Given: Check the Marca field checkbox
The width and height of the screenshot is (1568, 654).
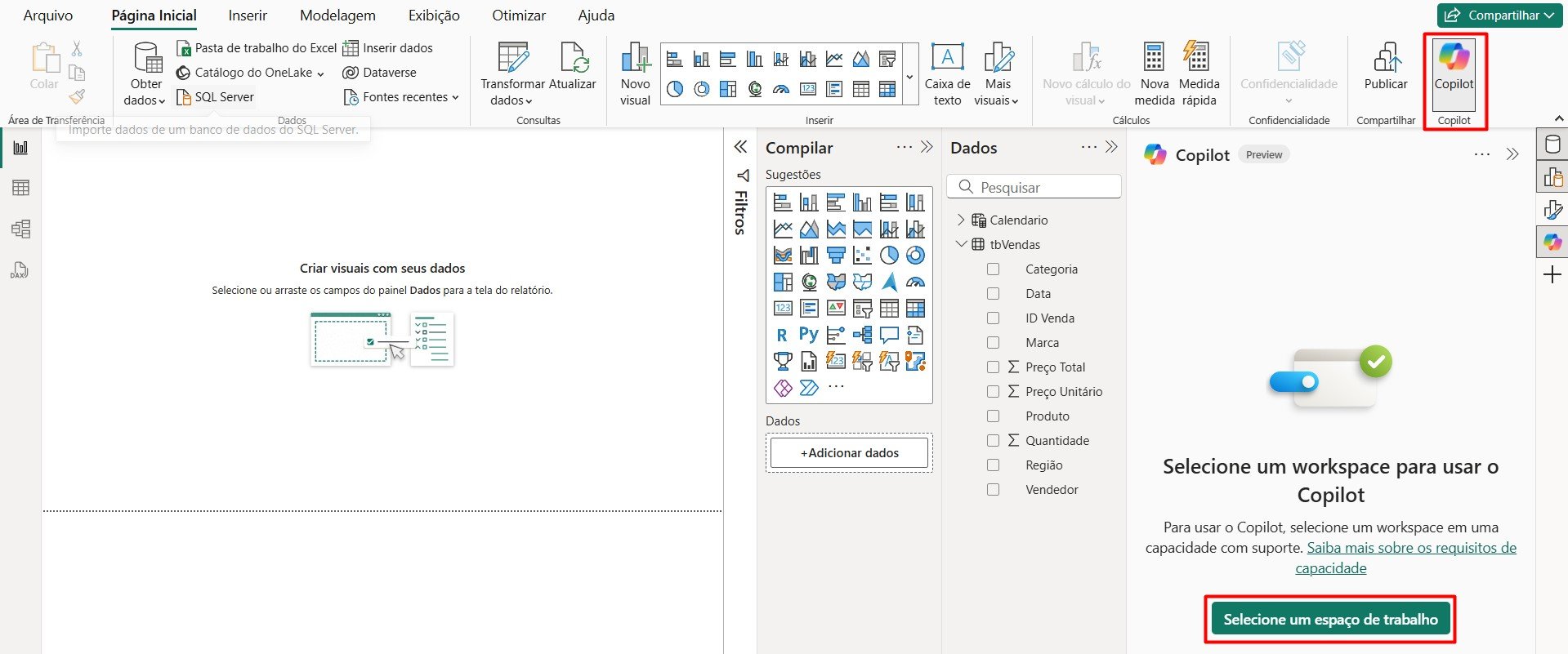Looking at the screenshot, I should click(993, 343).
